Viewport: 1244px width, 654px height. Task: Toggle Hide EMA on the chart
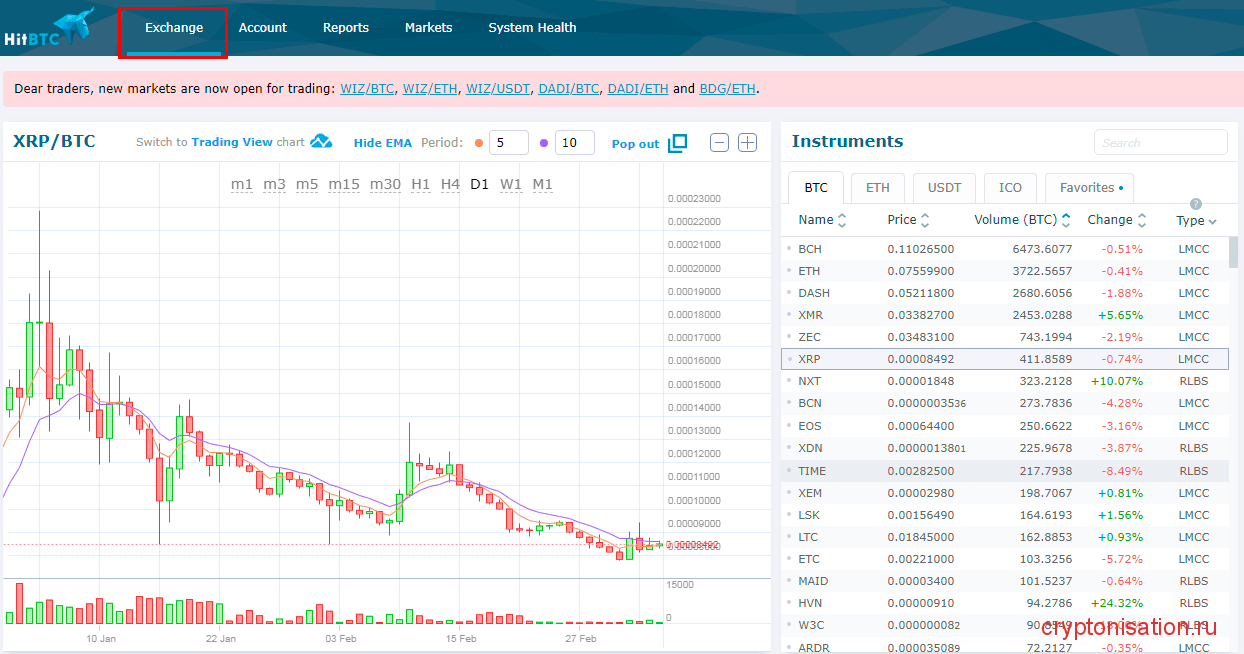pos(382,143)
